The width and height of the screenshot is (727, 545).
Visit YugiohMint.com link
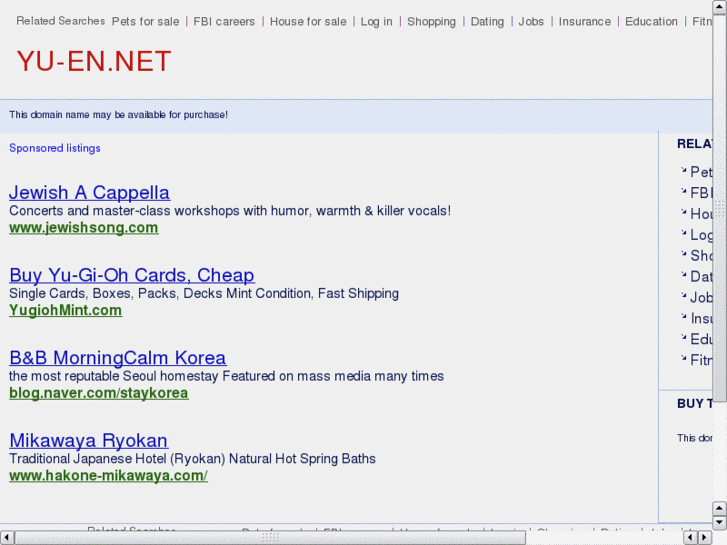tap(65, 310)
